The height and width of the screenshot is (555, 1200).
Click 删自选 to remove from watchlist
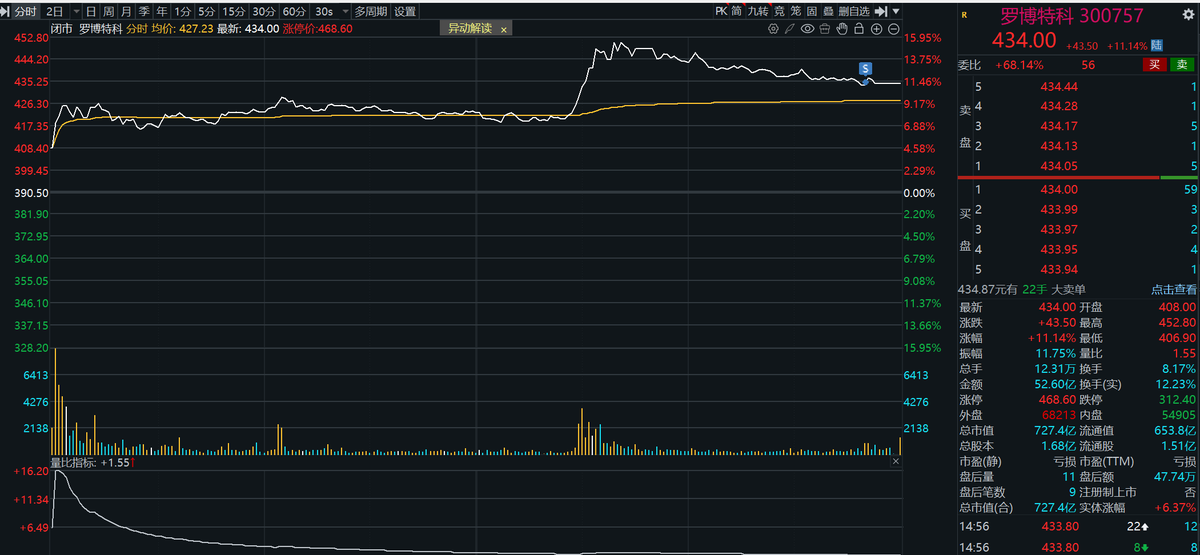click(x=854, y=11)
